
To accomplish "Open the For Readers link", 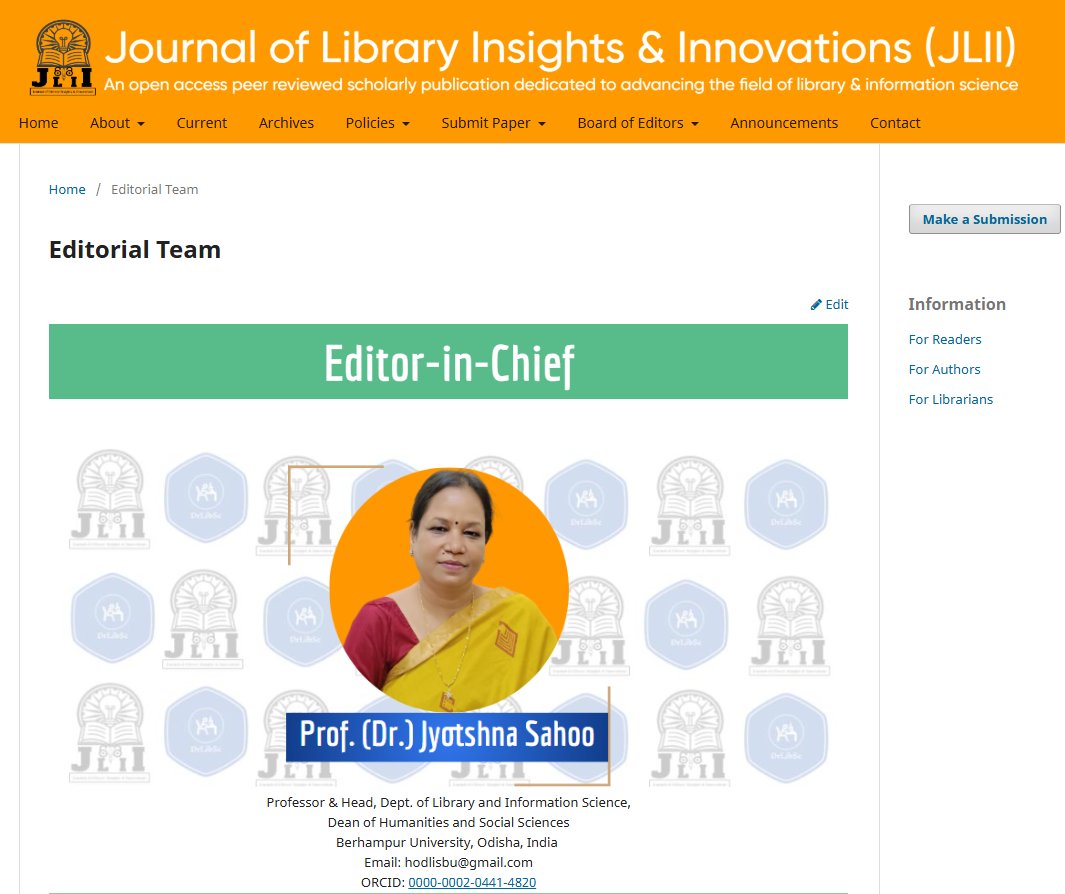I will click(x=945, y=339).
